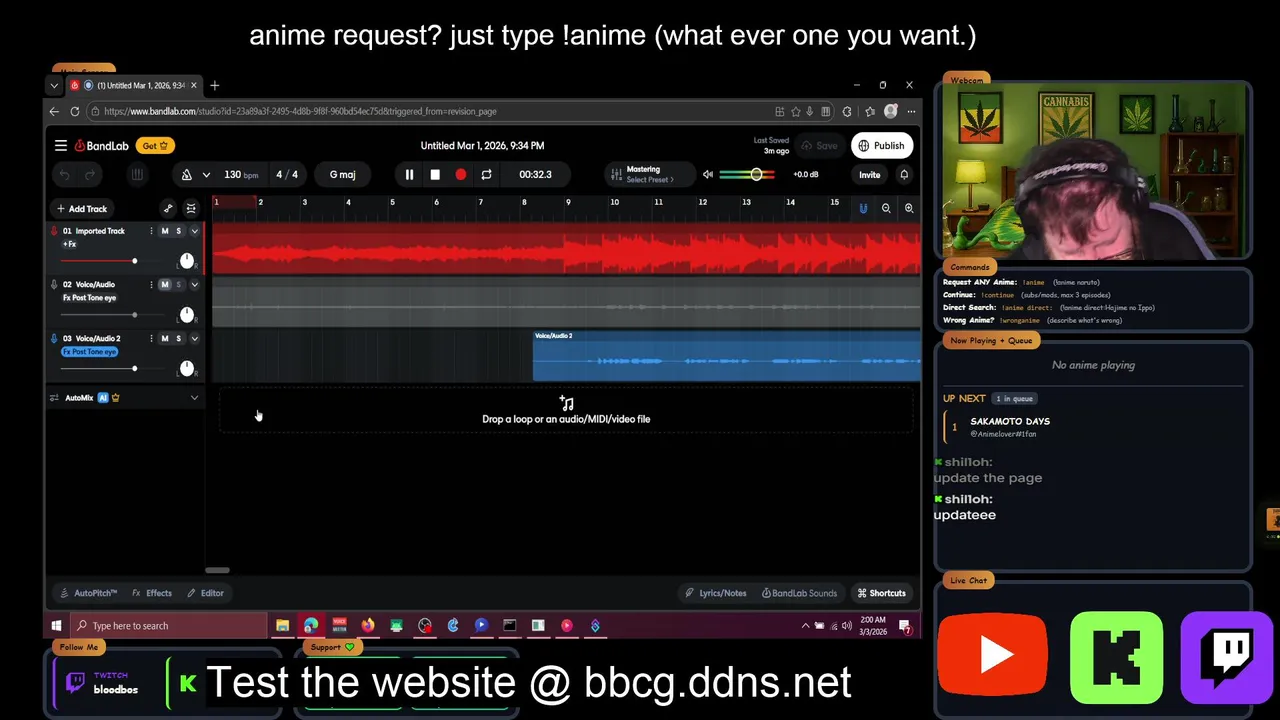
Task: Expand the 03 Voice/Audio 2 track chevron
Action: point(194,339)
